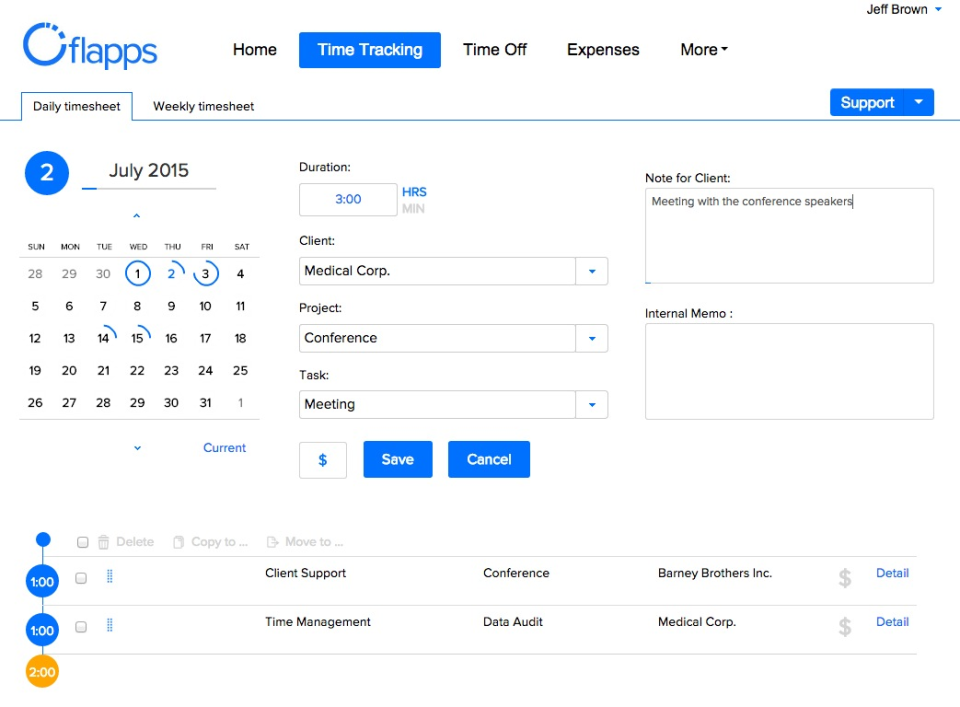Open the Client dropdown arrow
The width and height of the screenshot is (960, 707).
point(592,271)
